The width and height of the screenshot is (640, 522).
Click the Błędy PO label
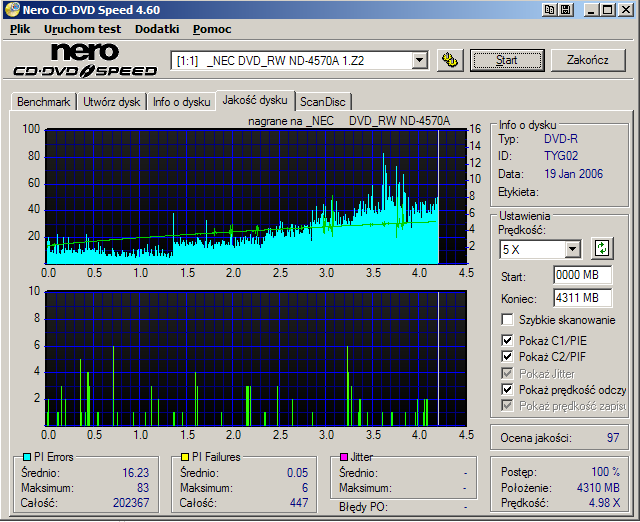(363, 507)
